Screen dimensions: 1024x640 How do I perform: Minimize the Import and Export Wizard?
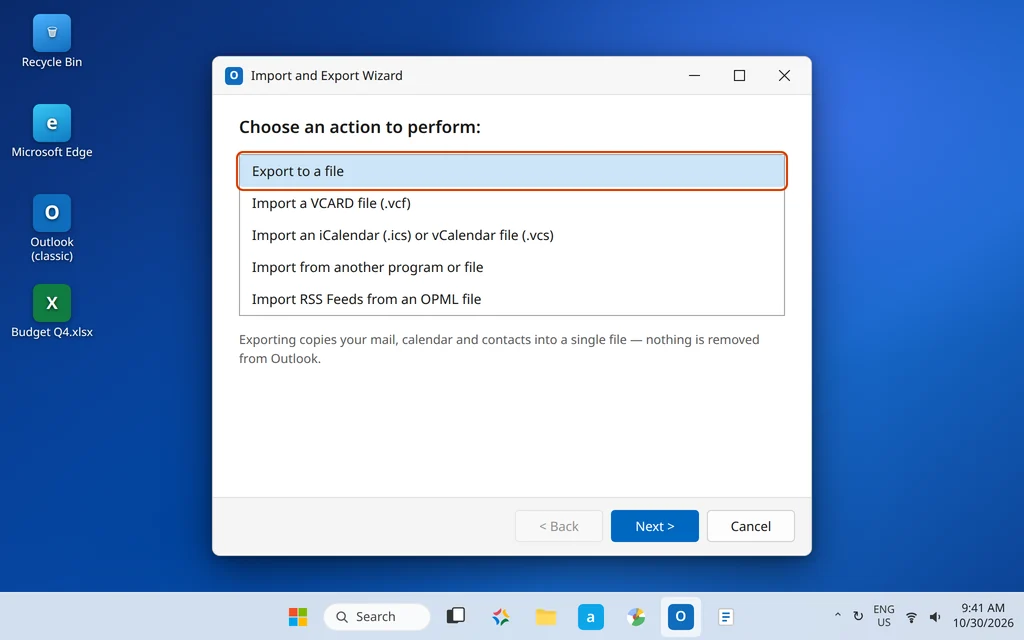pos(694,76)
